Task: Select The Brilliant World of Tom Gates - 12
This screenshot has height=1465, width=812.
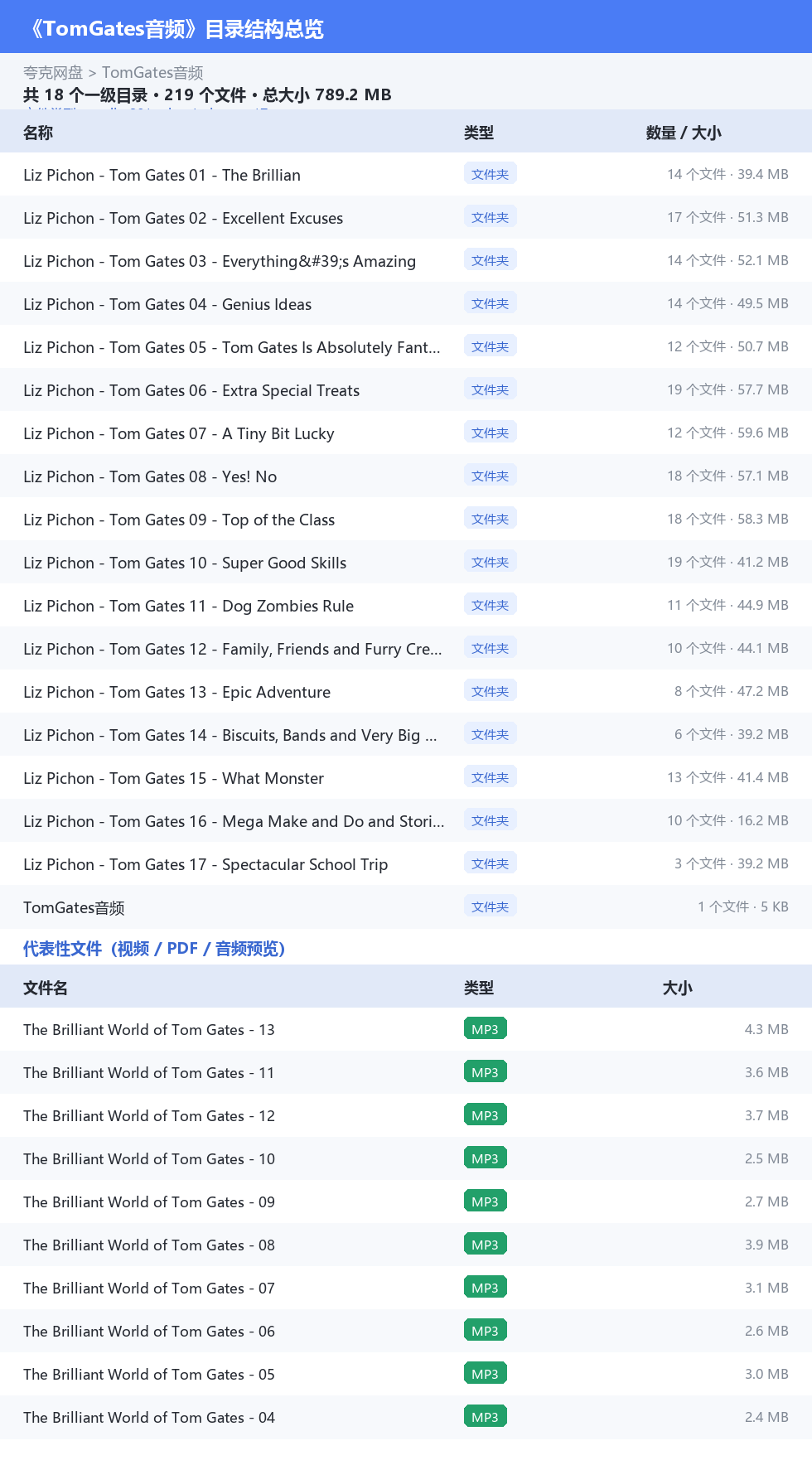Action: pyautogui.click(x=406, y=1116)
